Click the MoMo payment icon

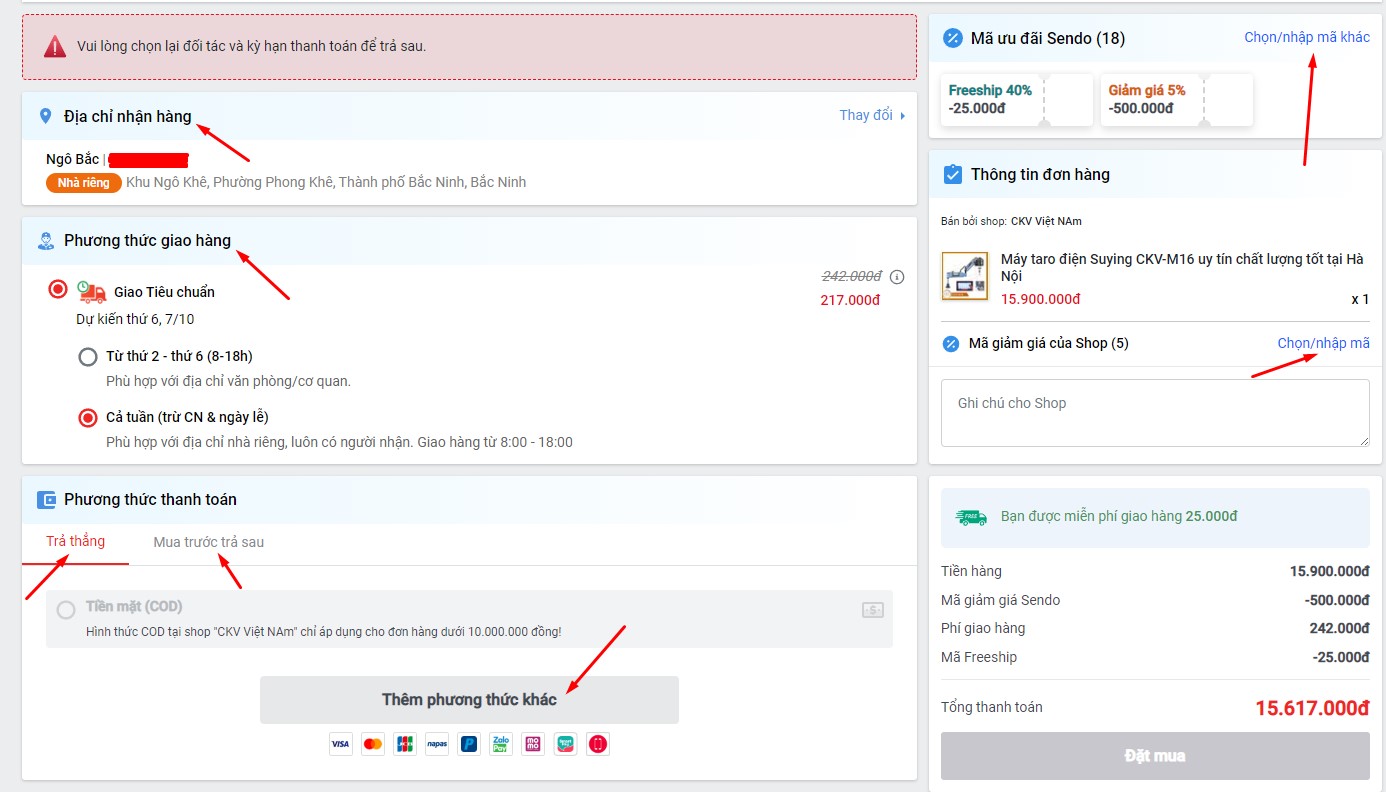[x=533, y=744]
